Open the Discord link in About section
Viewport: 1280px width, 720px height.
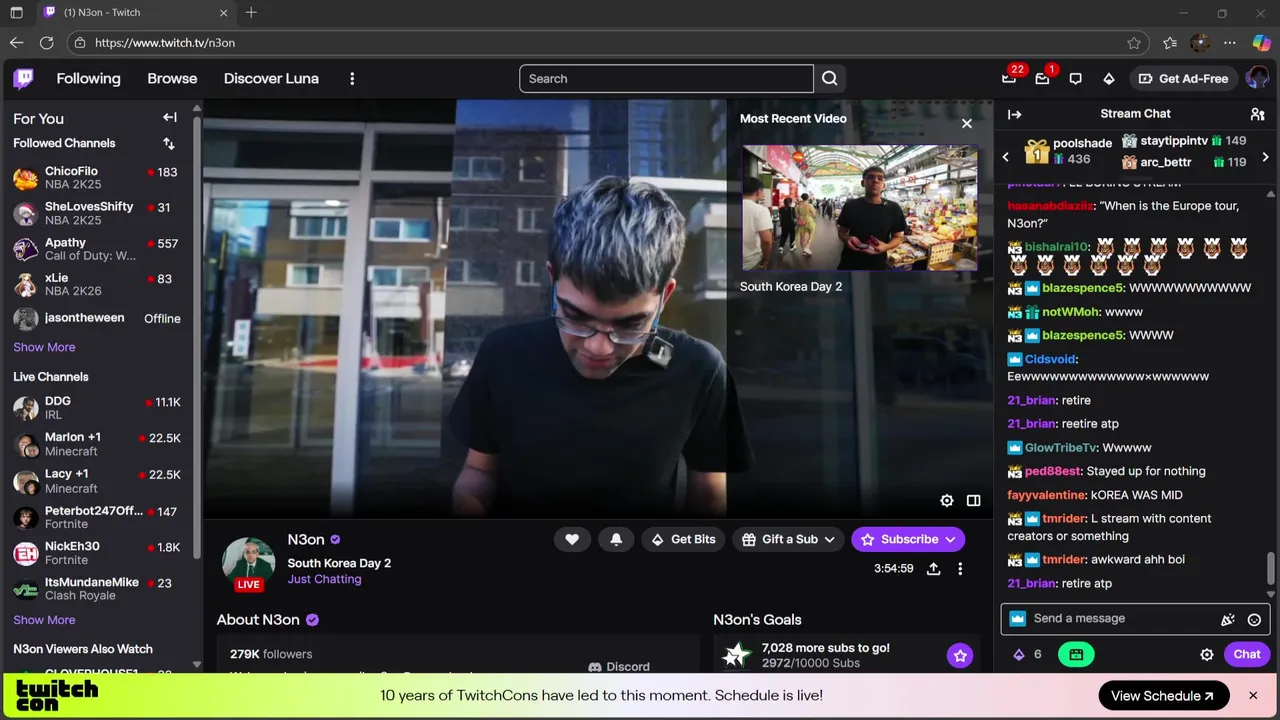(x=619, y=666)
